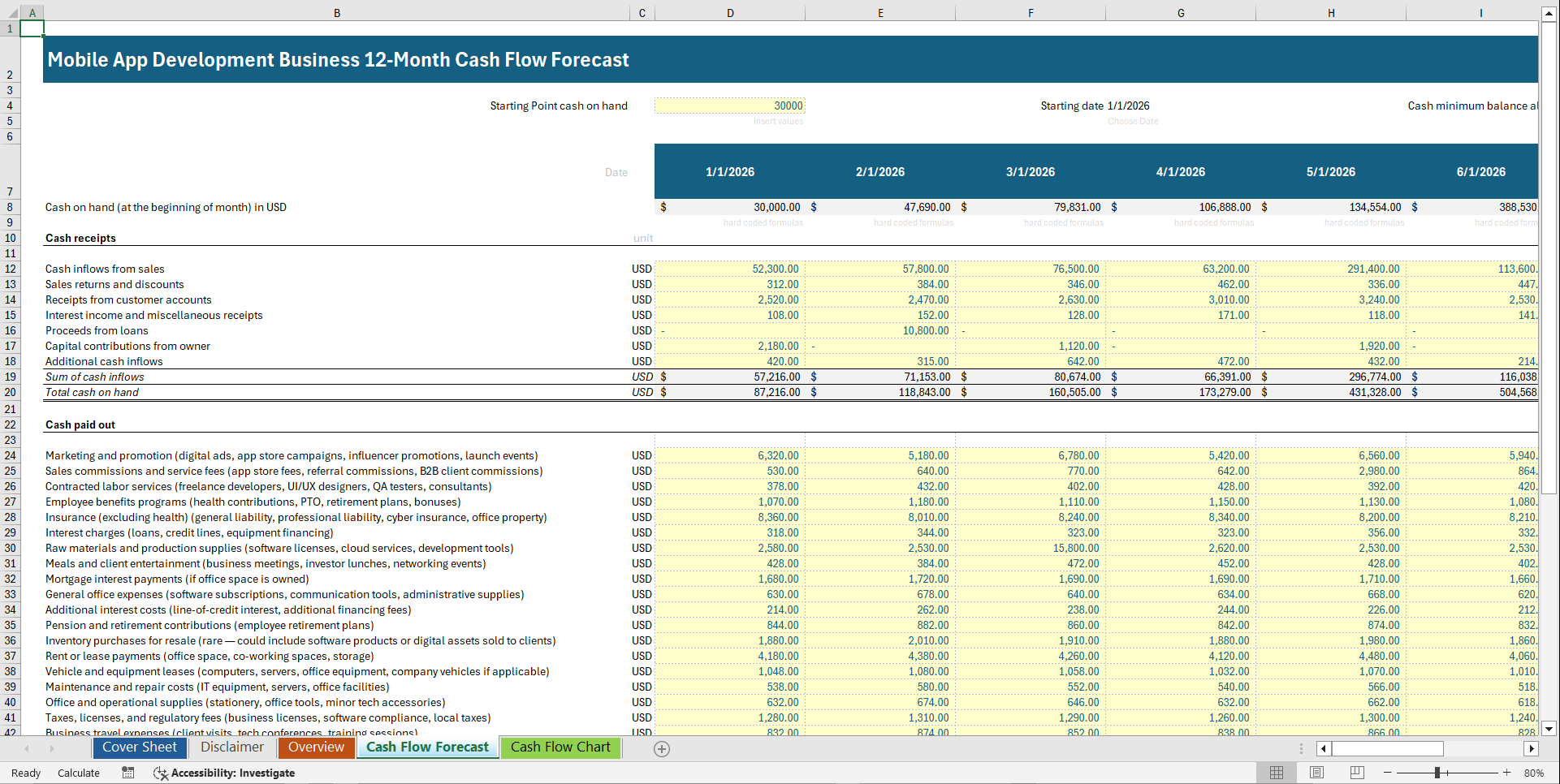Switch to Normal view in the status bar
This screenshot has height=784, width=1560.
1276,773
